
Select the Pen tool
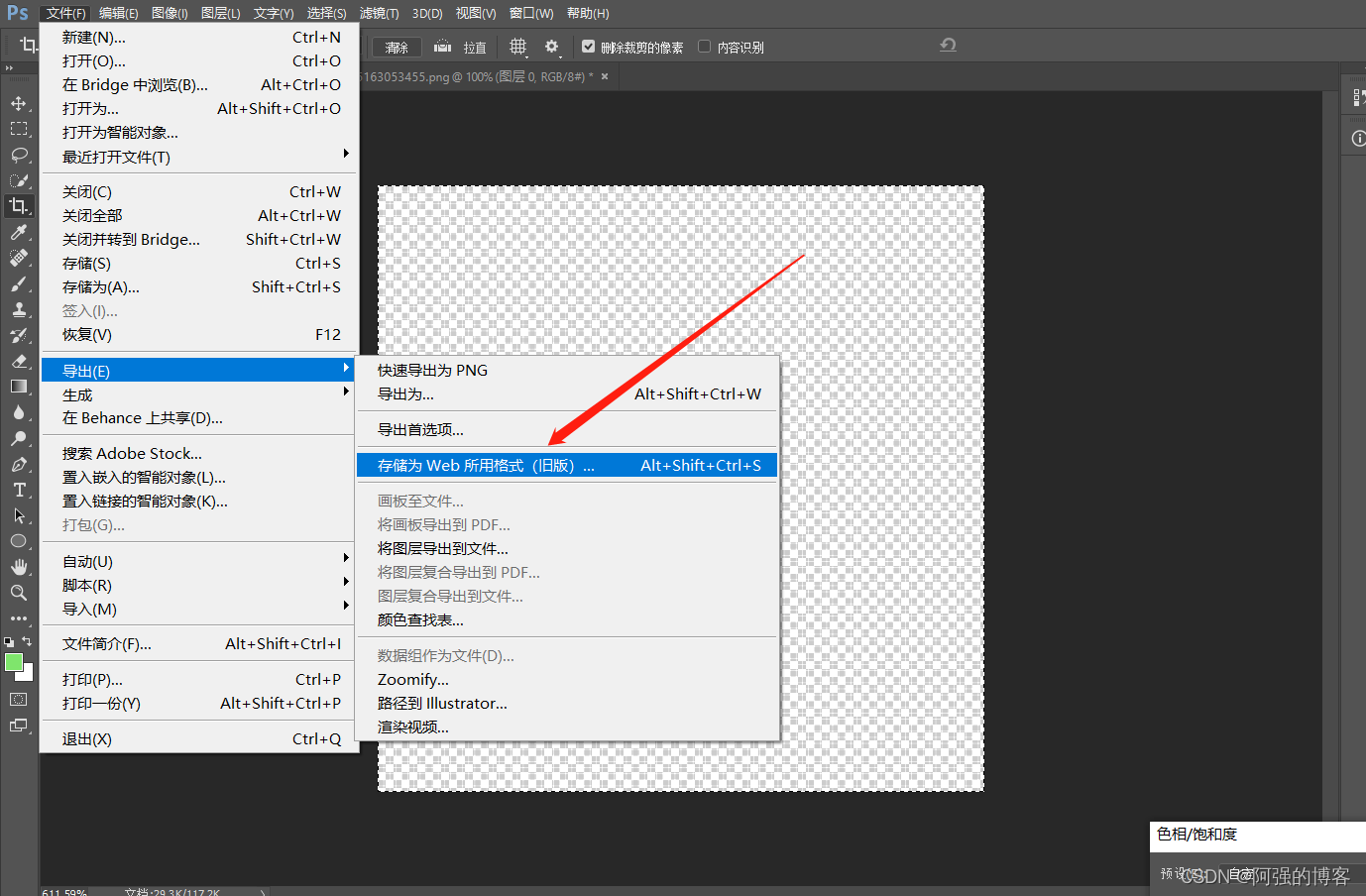[x=19, y=464]
